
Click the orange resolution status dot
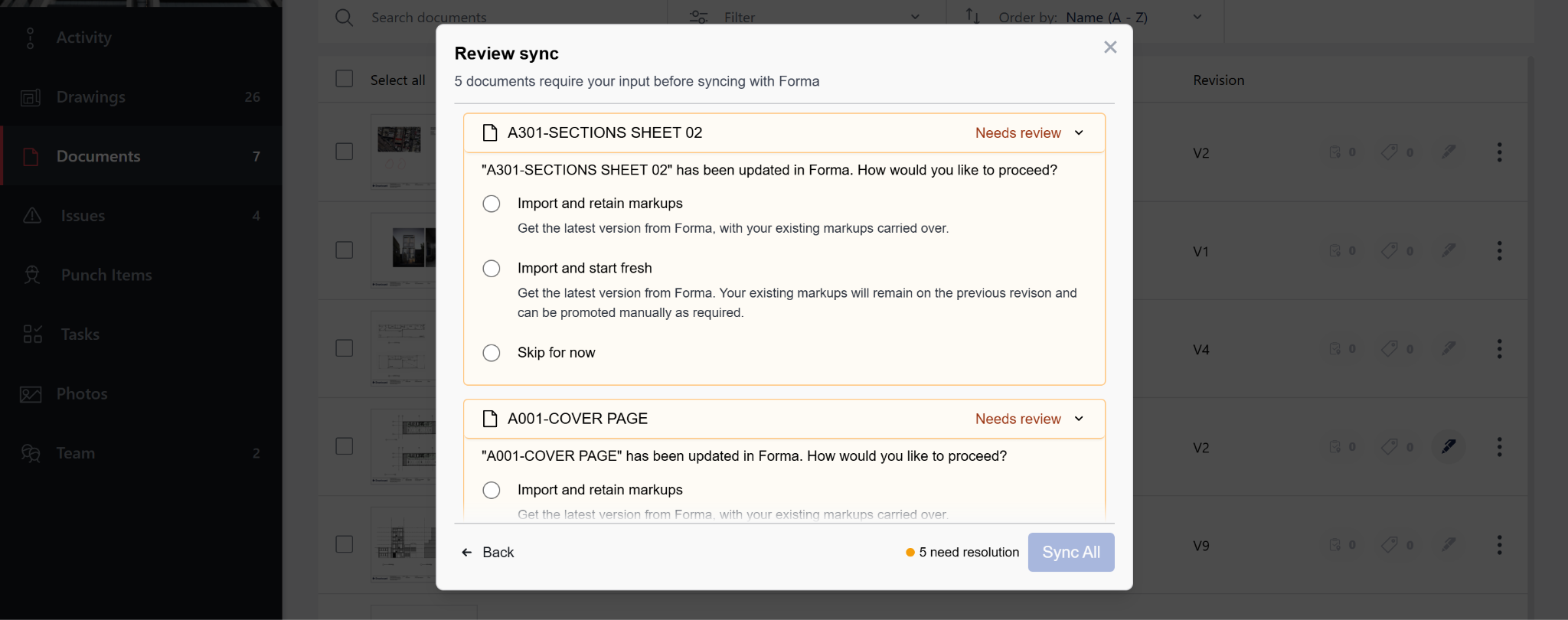click(x=910, y=553)
